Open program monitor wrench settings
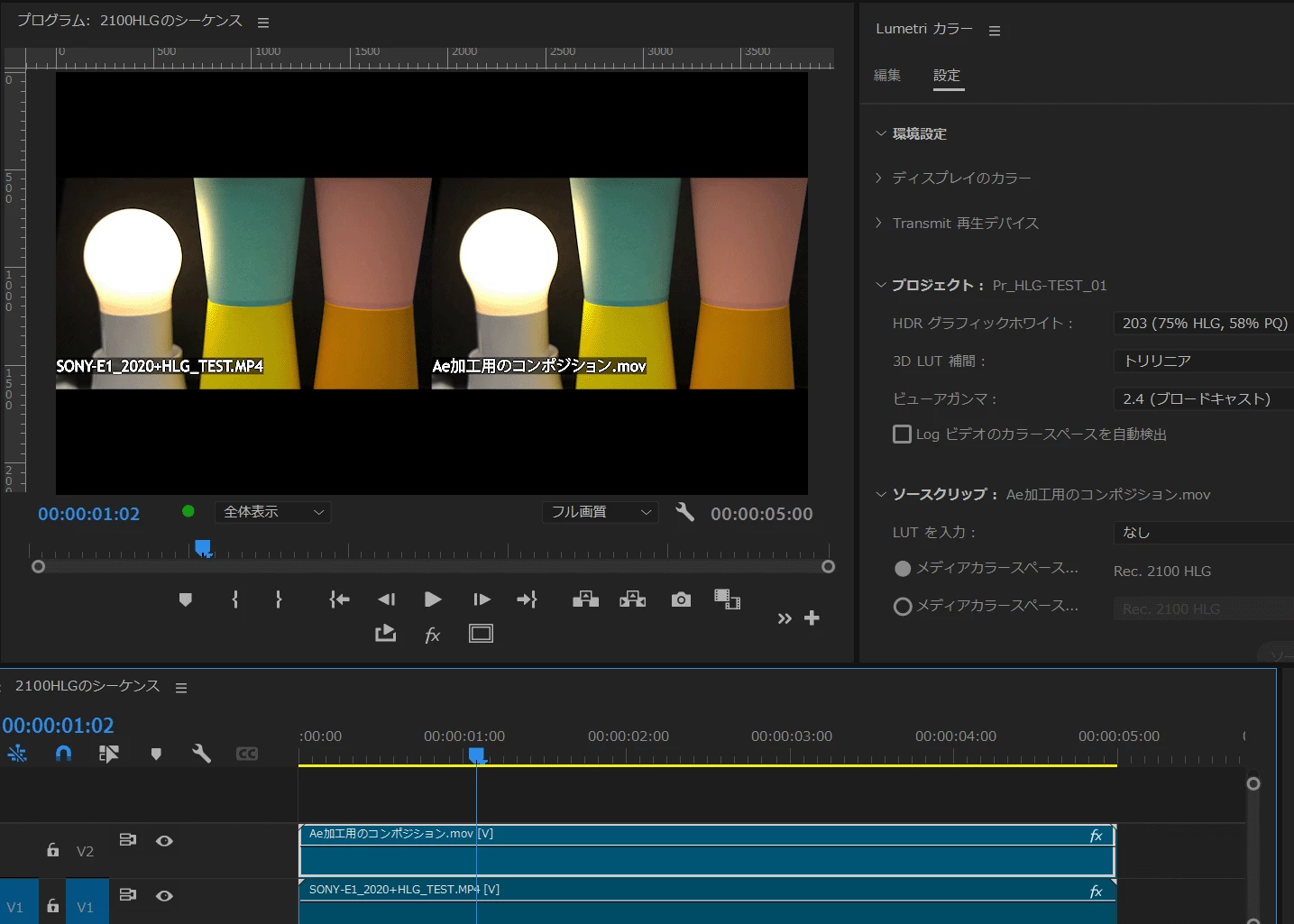 pos(685,513)
